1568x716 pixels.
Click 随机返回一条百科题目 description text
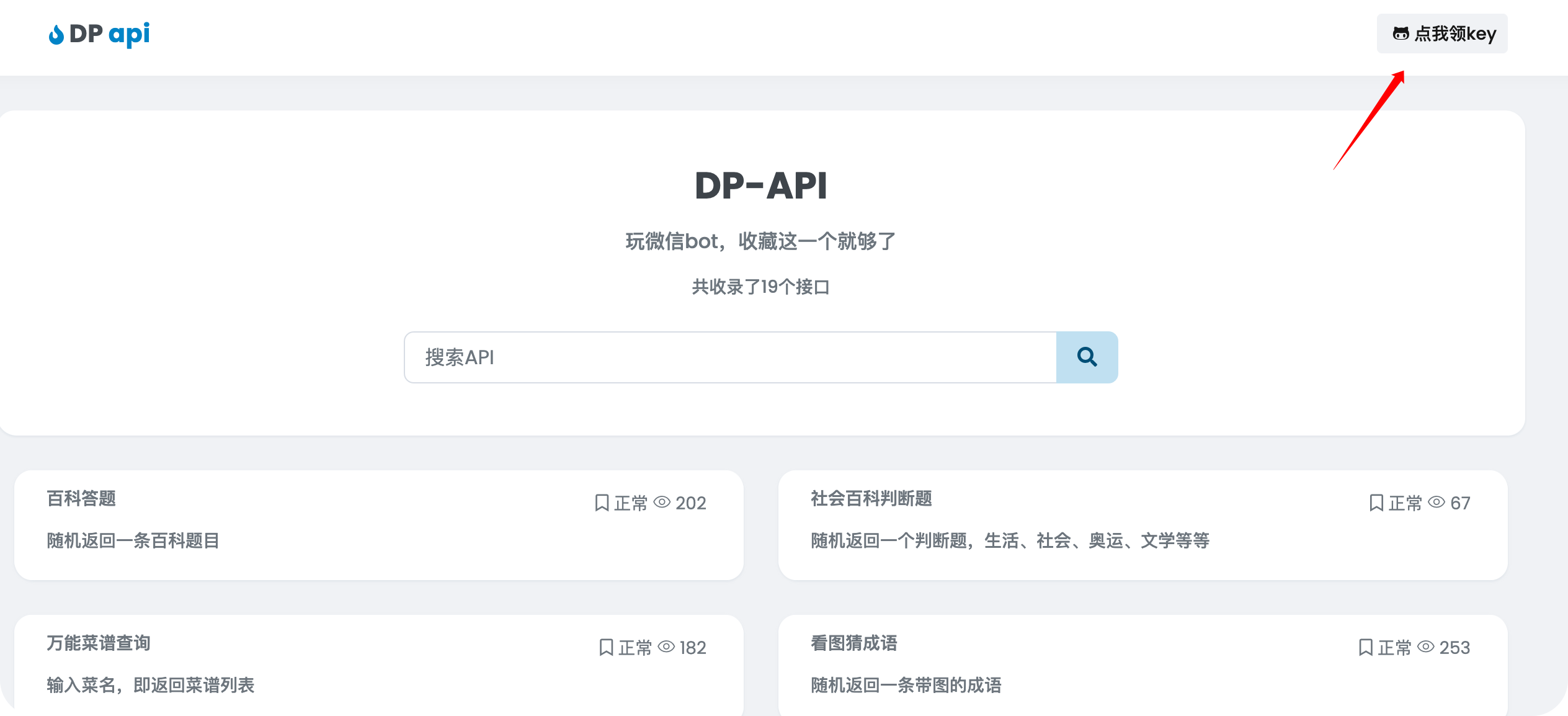pos(133,540)
